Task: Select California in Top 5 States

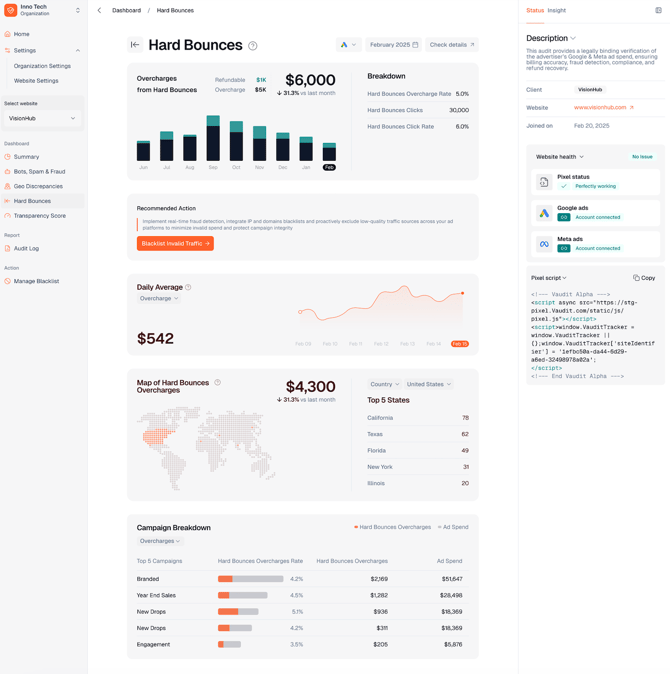Action: point(418,418)
